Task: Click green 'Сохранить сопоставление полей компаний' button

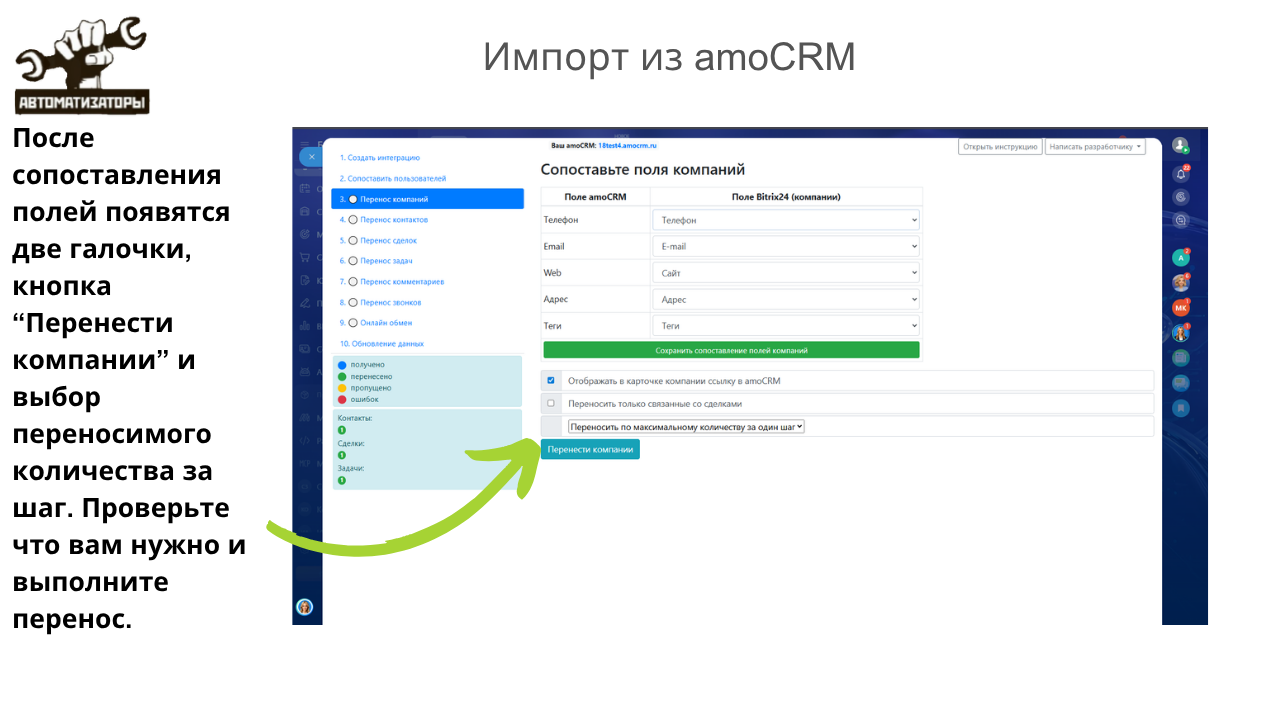Action: (x=731, y=350)
